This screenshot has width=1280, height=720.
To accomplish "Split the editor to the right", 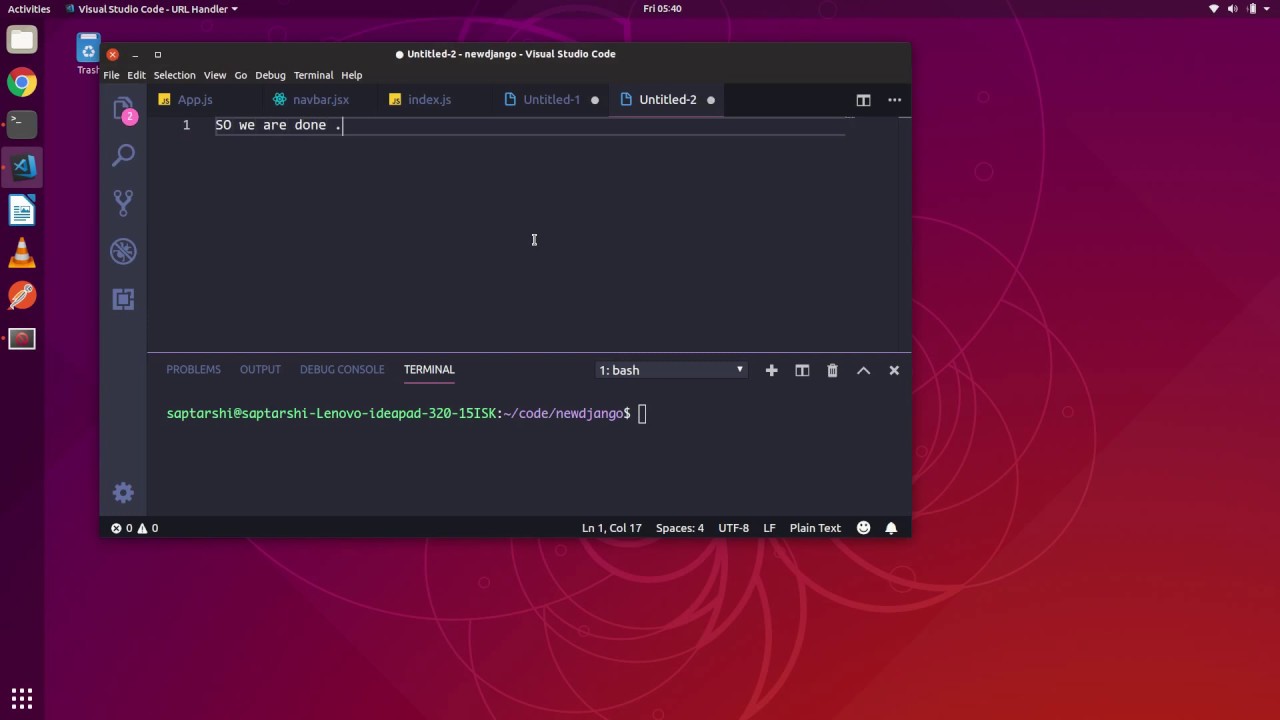I will tap(863, 100).
